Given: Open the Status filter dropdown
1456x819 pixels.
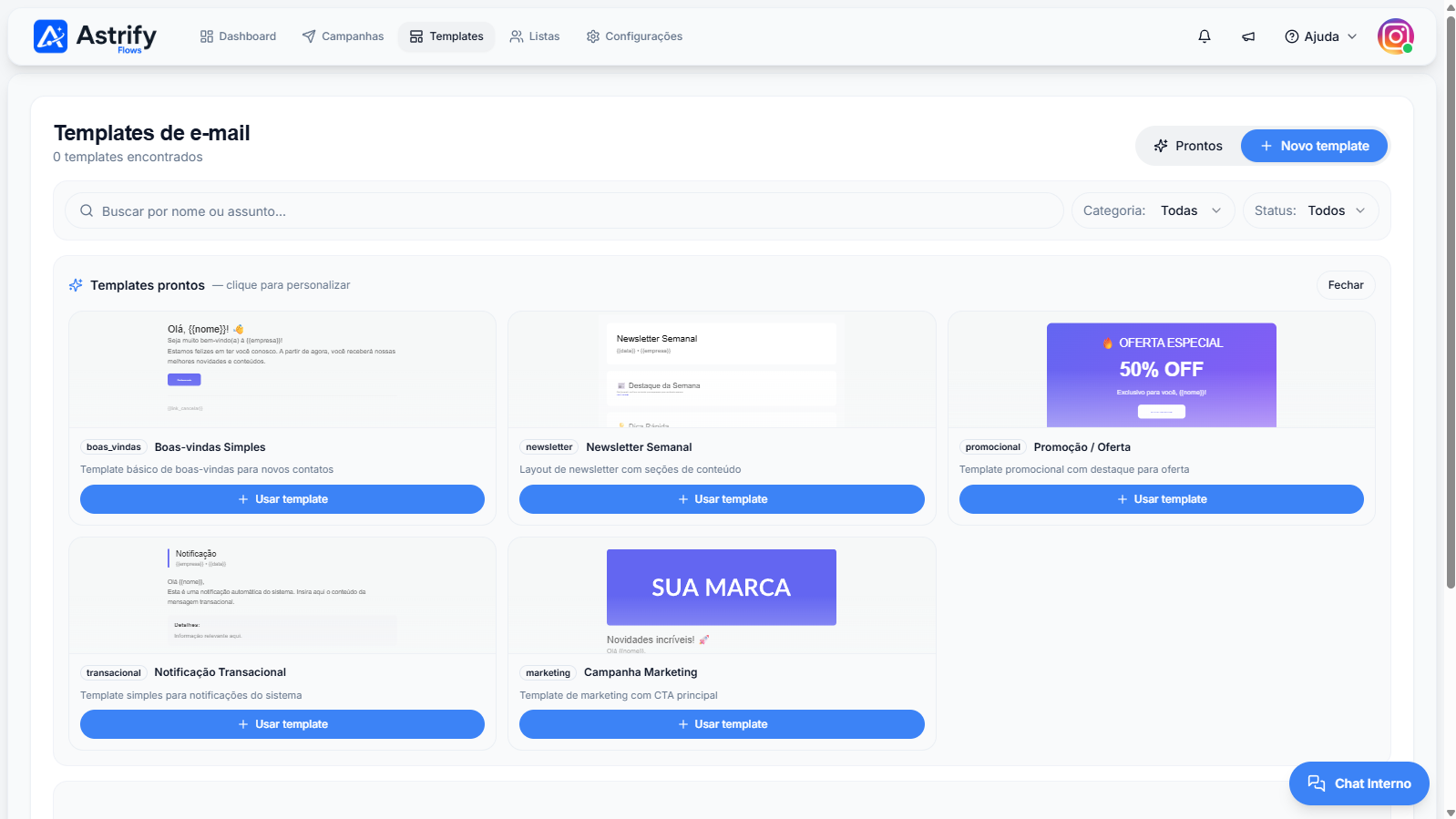Looking at the screenshot, I should pos(1310,210).
